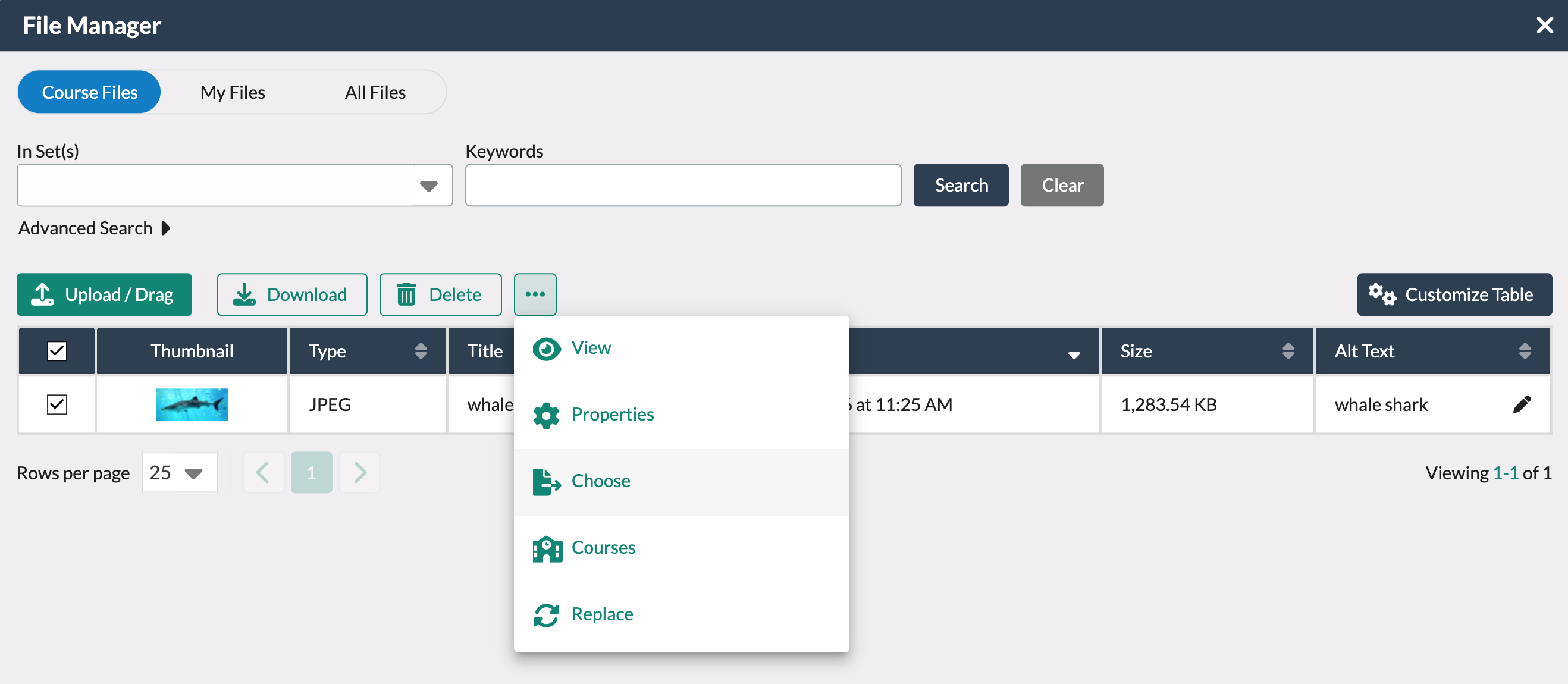The image size is (1568, 684).
Task: Open Properties via the gear icon
Action: tap(546, 415)
